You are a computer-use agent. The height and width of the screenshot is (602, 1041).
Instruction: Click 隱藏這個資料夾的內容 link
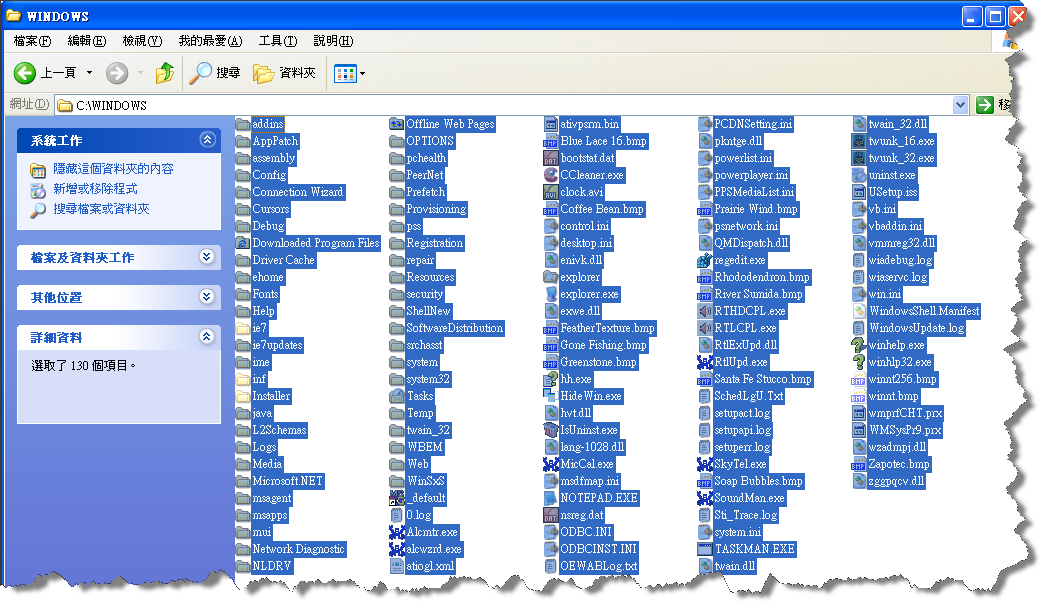tap(114, 169)
